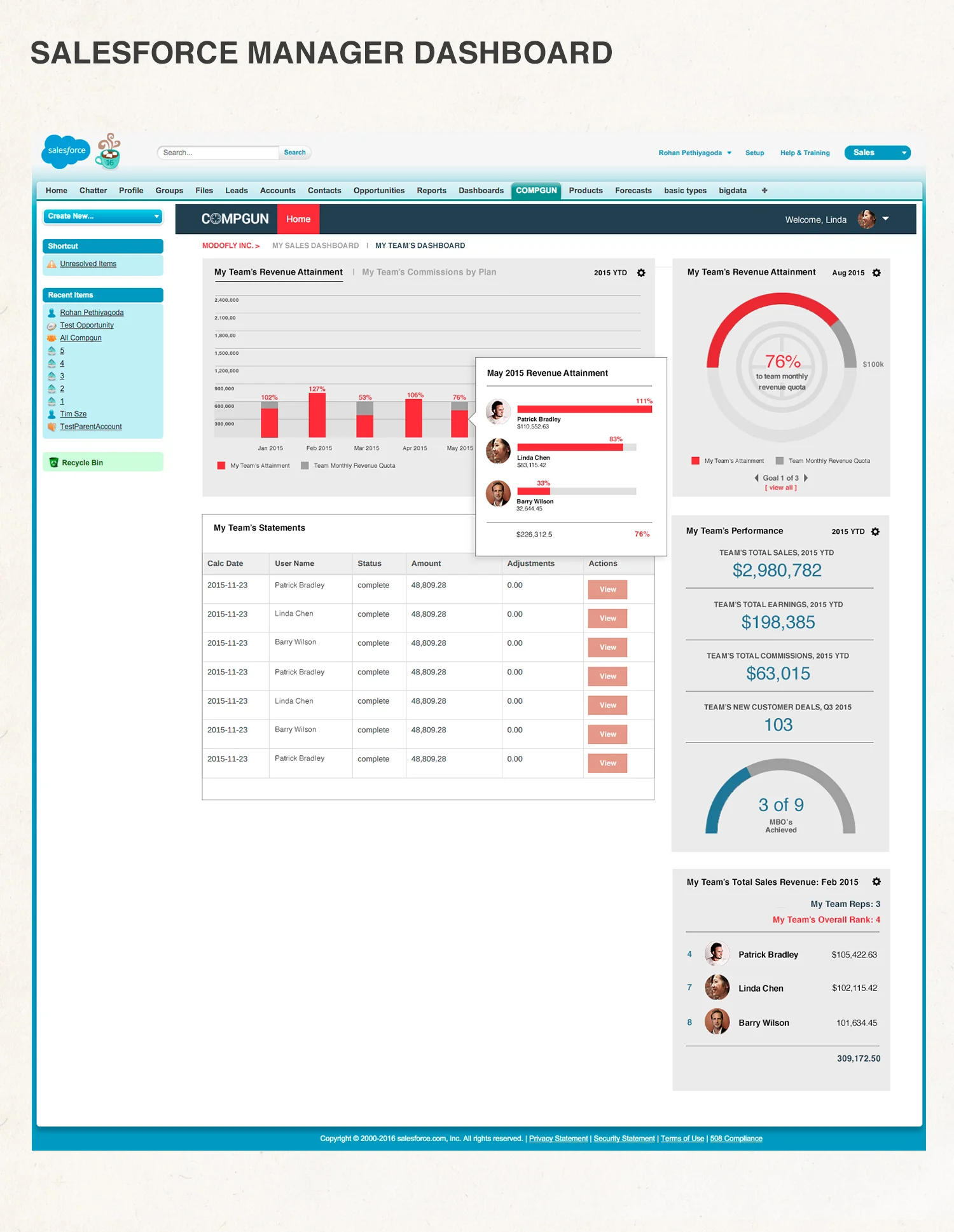Click the gray Team Monthly Revenue Quota swatch under bar chart
Screen dimensions: 954x1232
coord(305,465)
